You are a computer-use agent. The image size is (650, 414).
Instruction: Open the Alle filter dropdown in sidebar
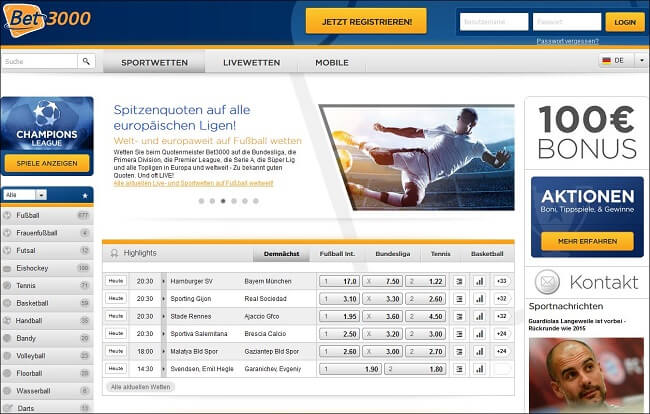(25, 195)
